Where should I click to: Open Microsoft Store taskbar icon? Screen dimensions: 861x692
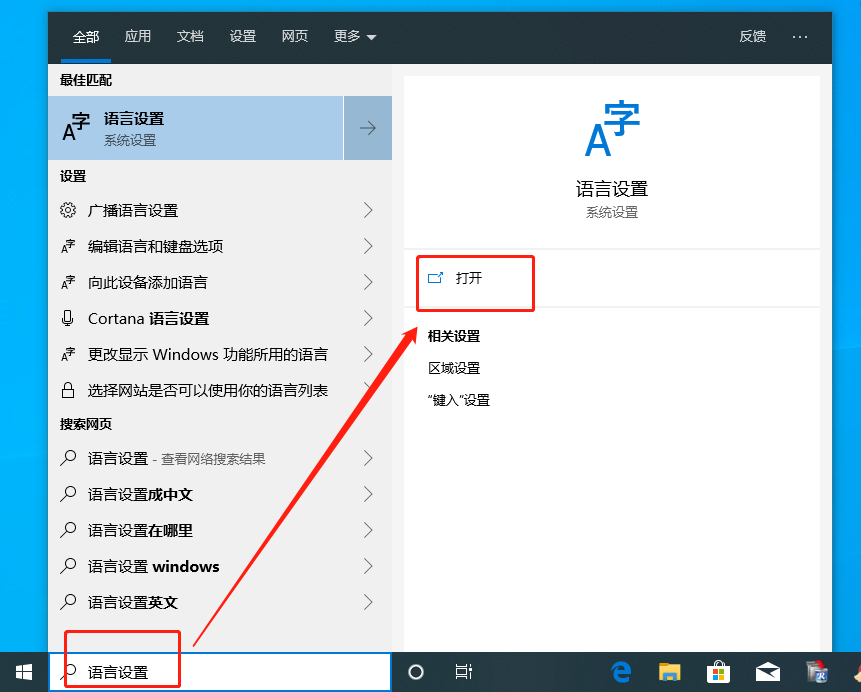click(718, 672)
